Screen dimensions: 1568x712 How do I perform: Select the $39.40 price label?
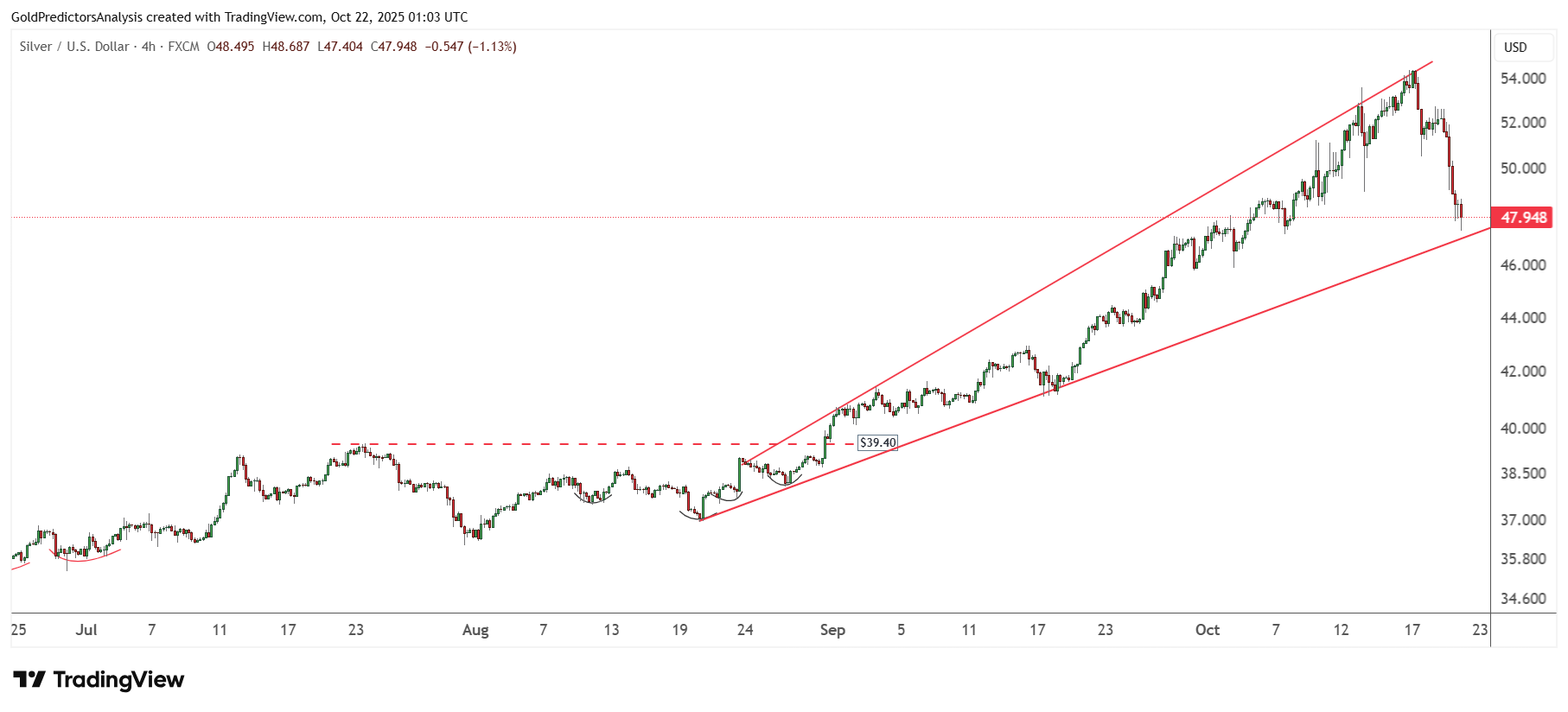click(x=877, y=443)
